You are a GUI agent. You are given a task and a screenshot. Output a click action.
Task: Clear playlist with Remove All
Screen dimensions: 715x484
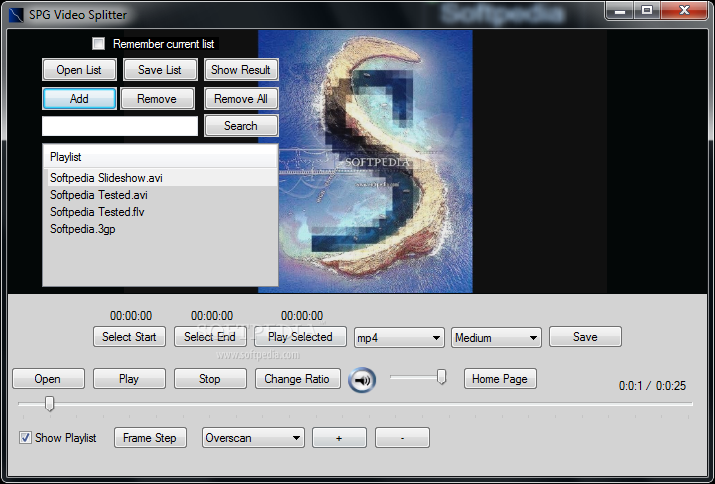(x=241, y=99)
